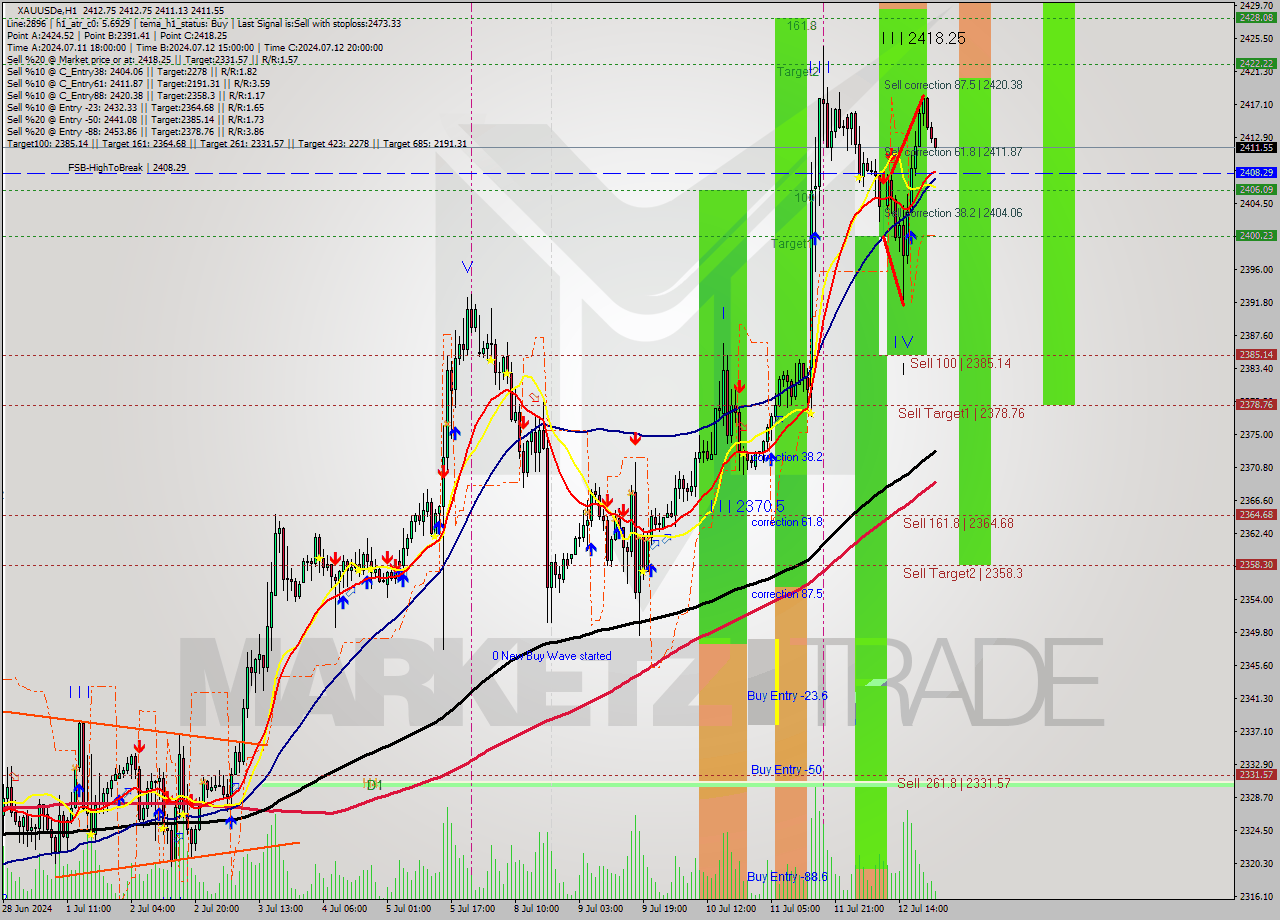Screen dimensions: 1280x920
Task: Click the 12 Jul 14:00 time label
Action: point(923,909)
